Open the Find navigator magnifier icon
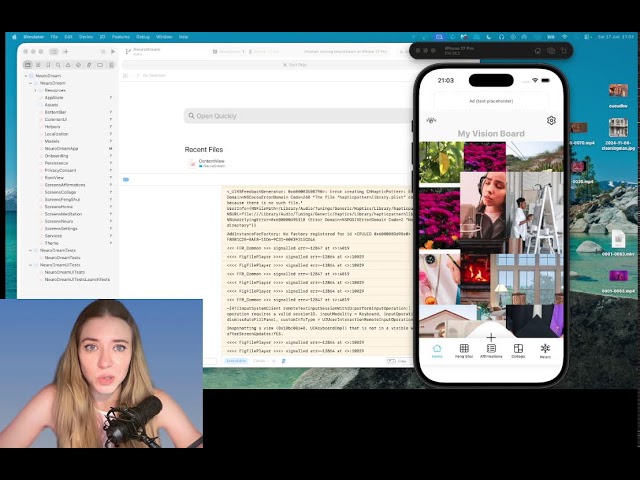The image size is (640, 480). pyautogui.click(x=58, y=64)
